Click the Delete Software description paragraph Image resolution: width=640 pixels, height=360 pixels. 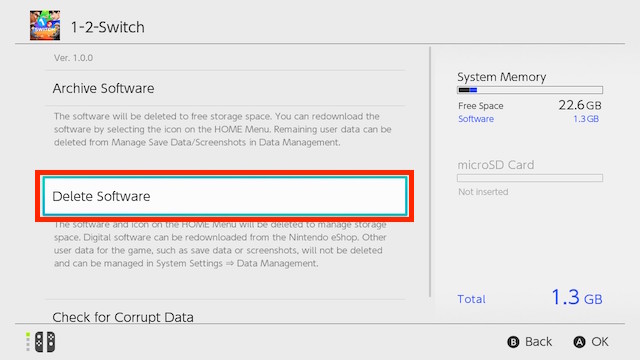tap(220, 244)
